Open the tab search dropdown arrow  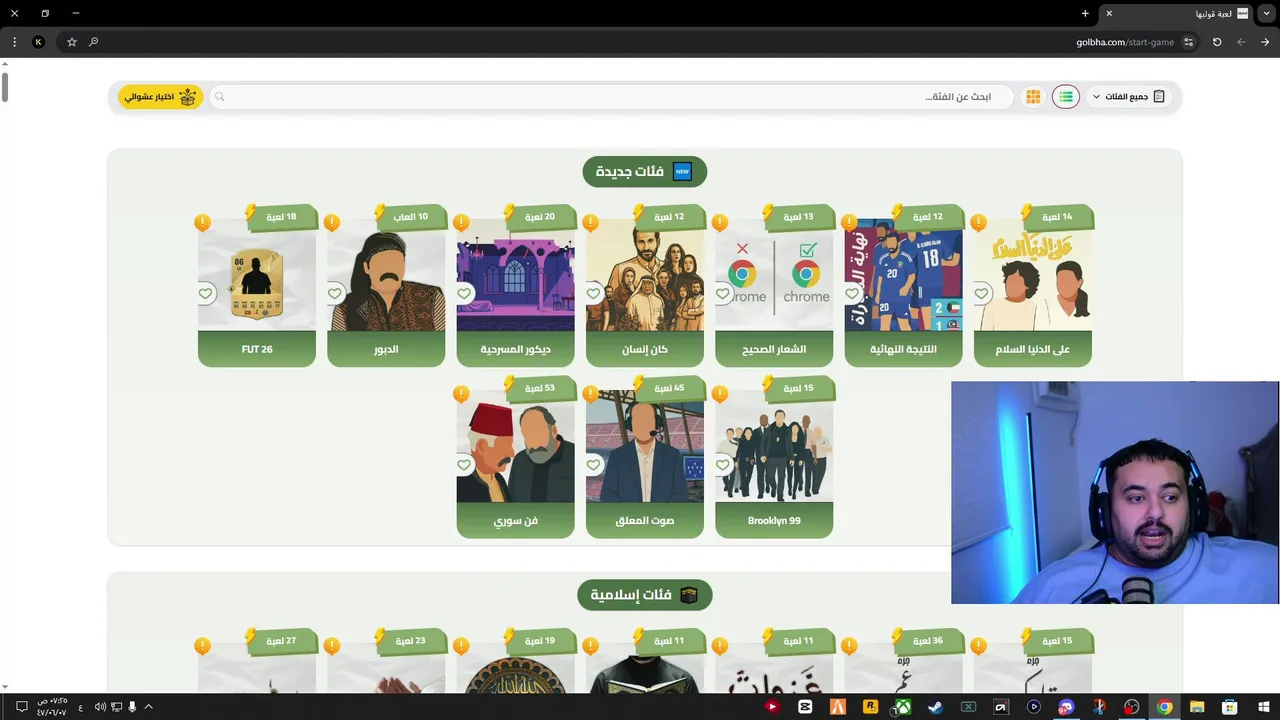pos(1266,13)
